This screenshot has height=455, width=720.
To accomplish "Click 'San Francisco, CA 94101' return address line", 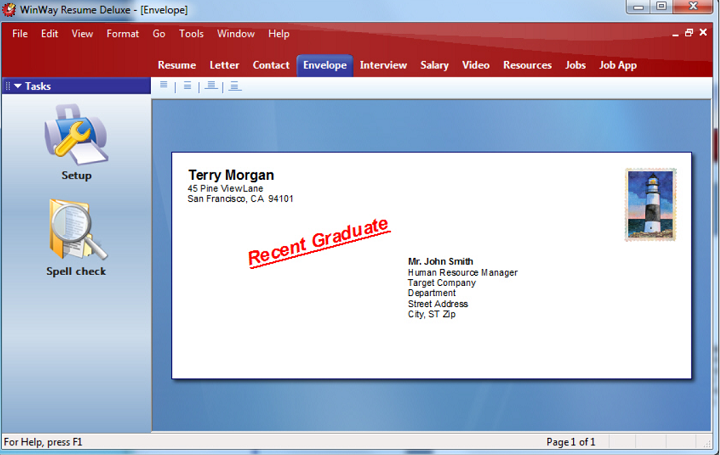I will tap(240, 199).
